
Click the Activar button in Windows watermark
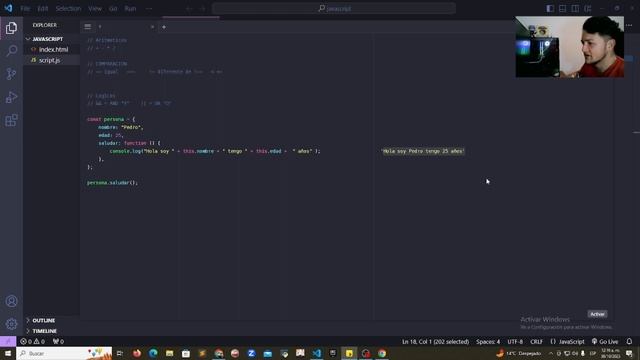597,314
